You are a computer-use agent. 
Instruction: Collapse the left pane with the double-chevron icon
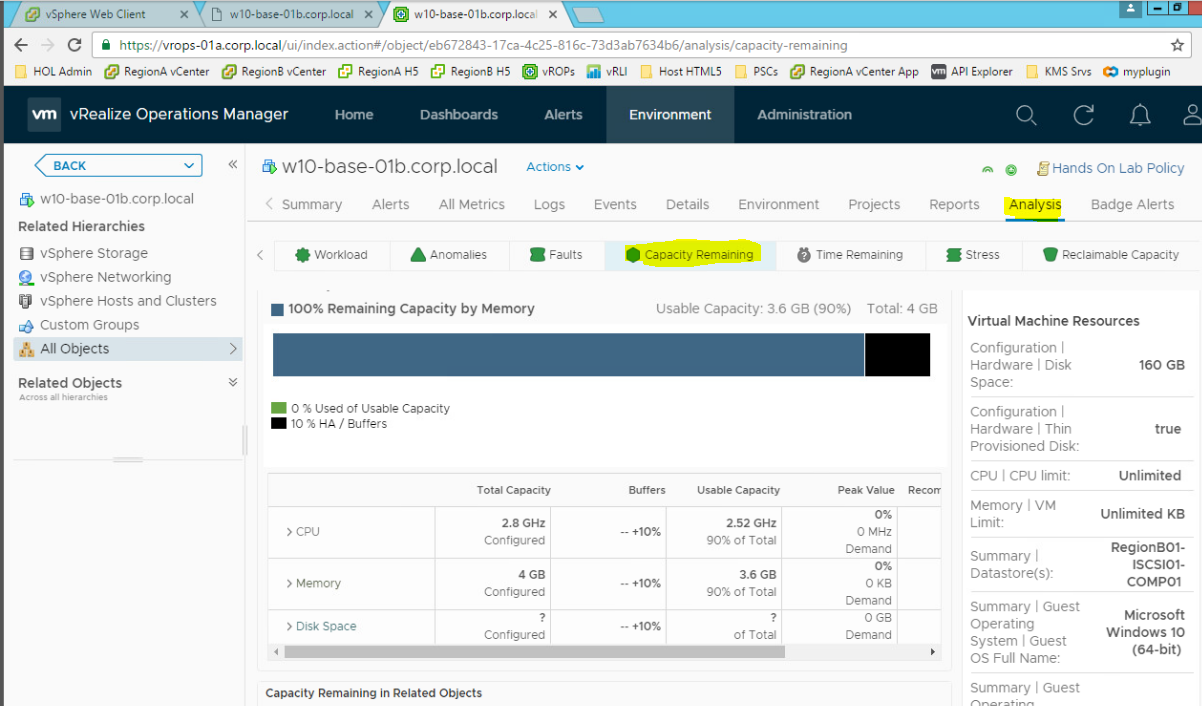click(233, 165)
